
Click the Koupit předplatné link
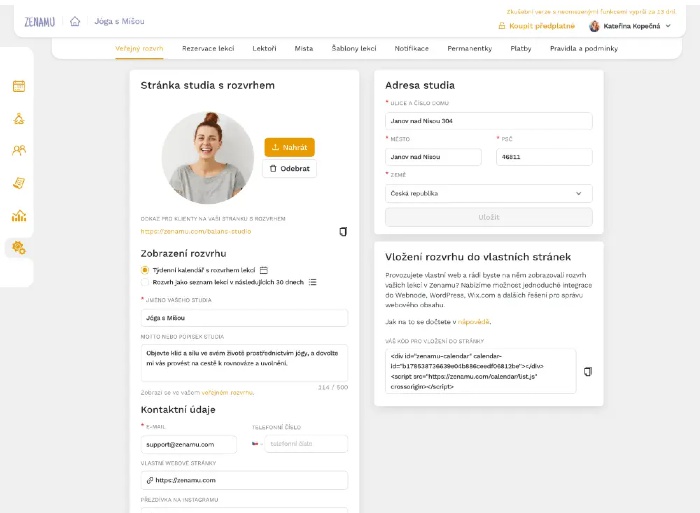pyautogui.click(x=540, y=26)
